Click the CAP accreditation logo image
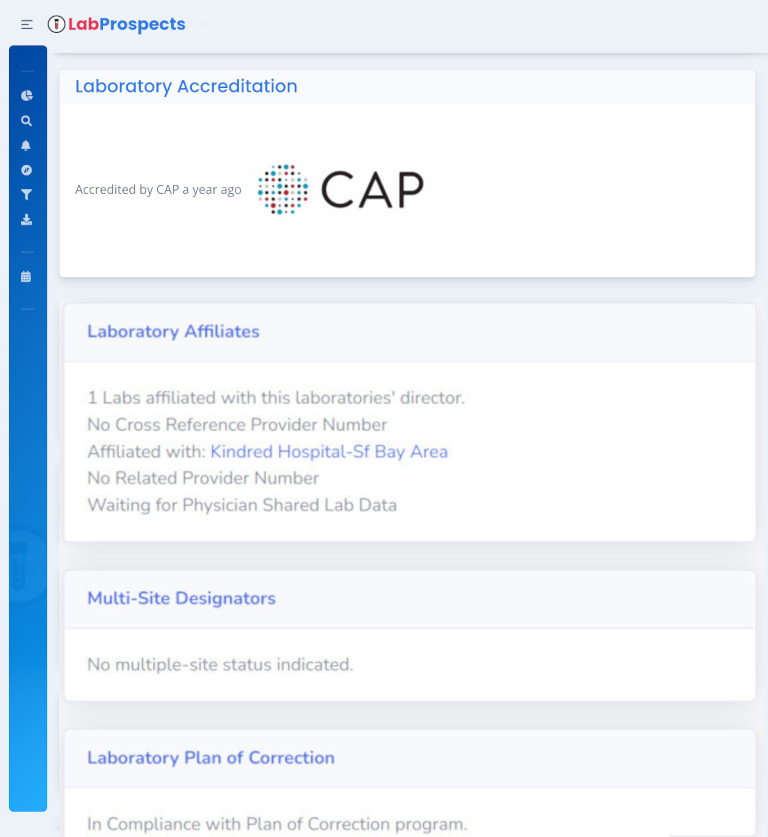The image size is (768, 837). point(341,190)
